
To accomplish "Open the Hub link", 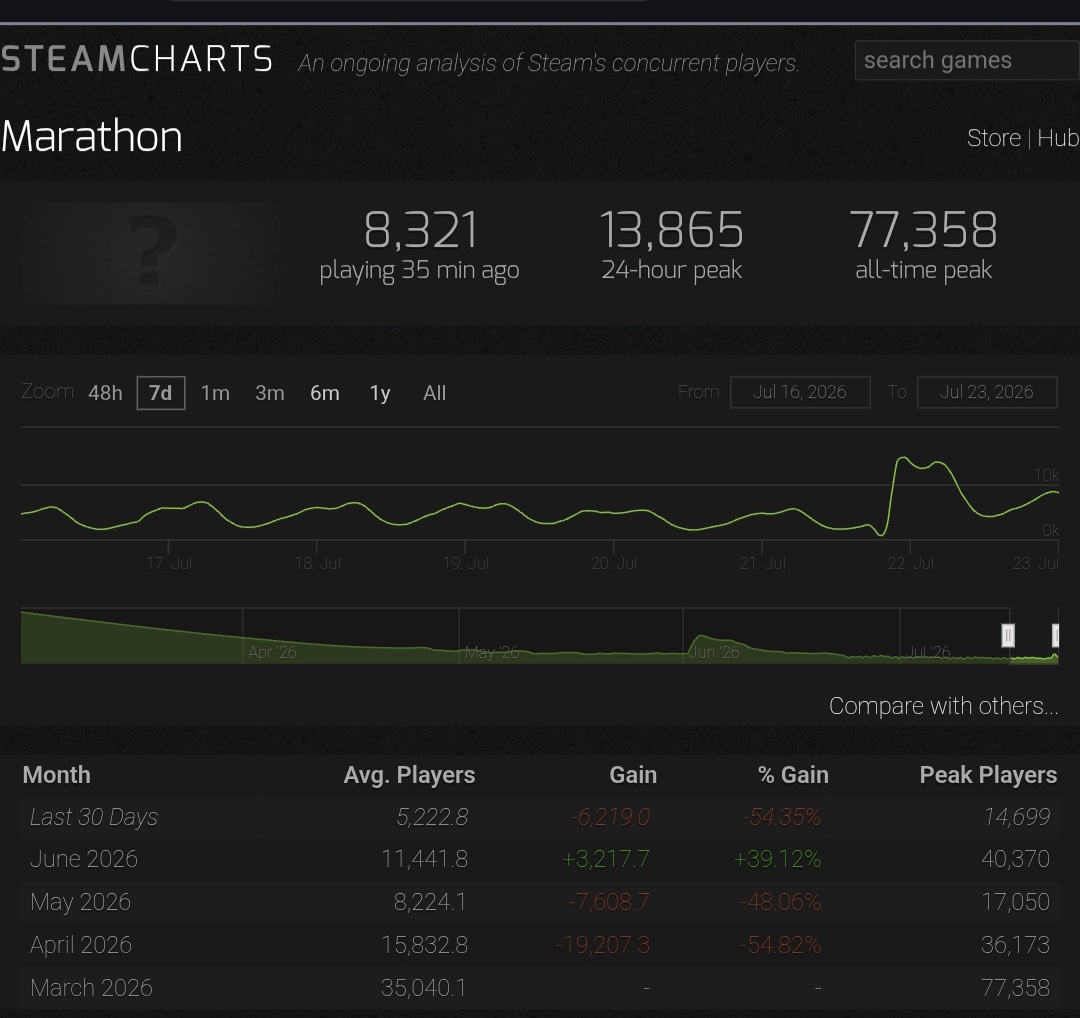I will click(1058, 138).
